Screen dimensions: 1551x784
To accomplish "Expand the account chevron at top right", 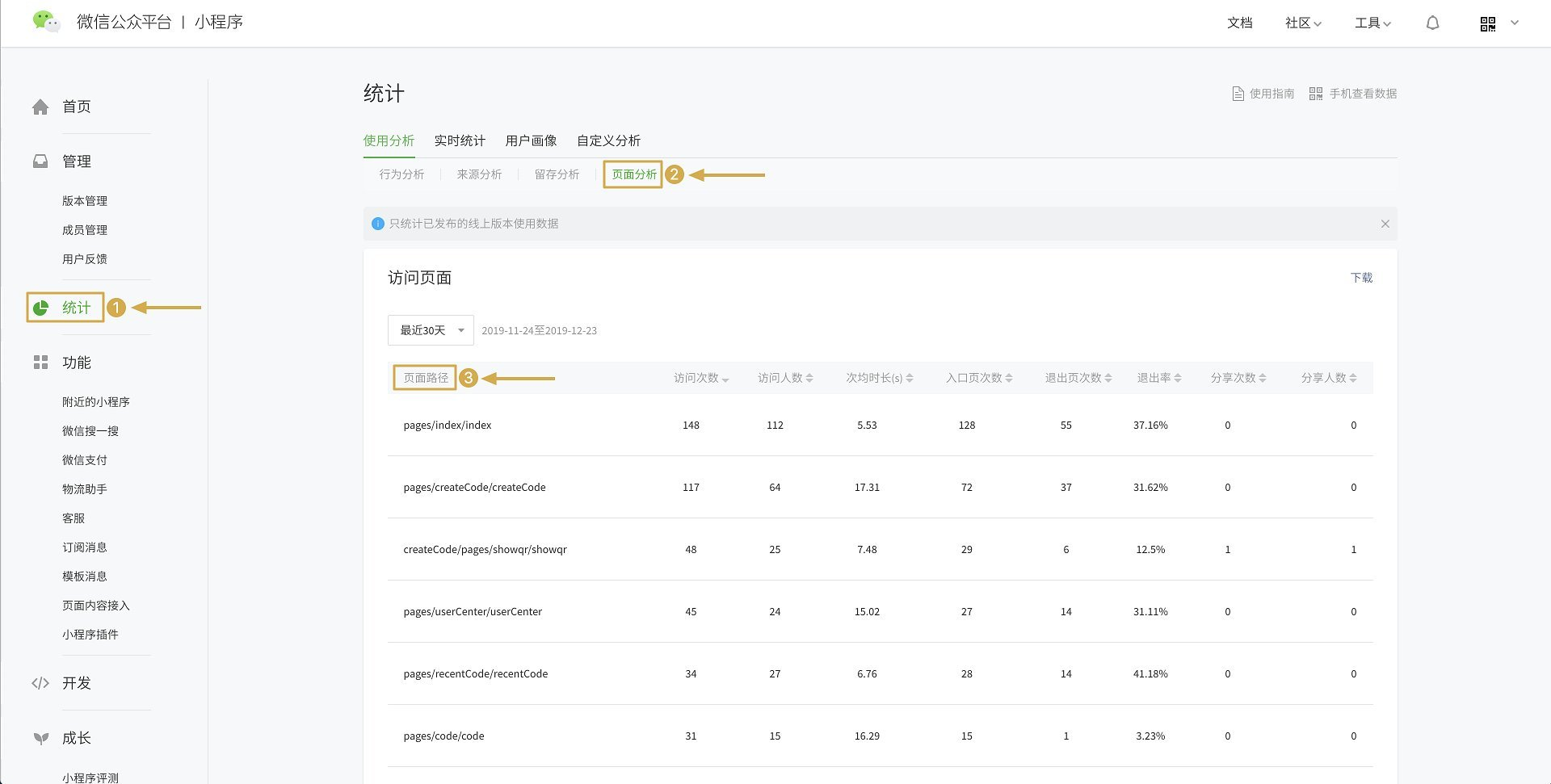I will tap(1515, 23).
